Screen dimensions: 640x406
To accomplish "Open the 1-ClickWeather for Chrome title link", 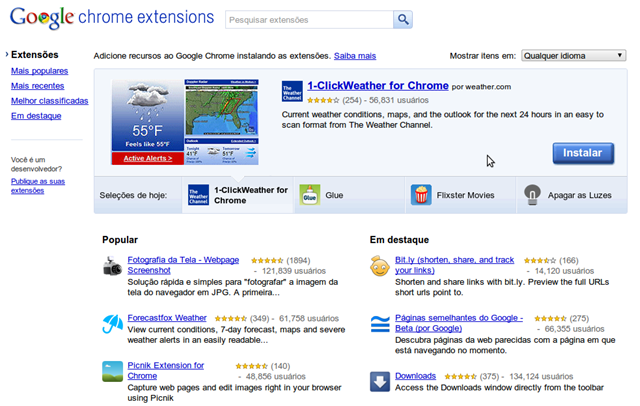I will pyautogui.click(x=378, y=86).
